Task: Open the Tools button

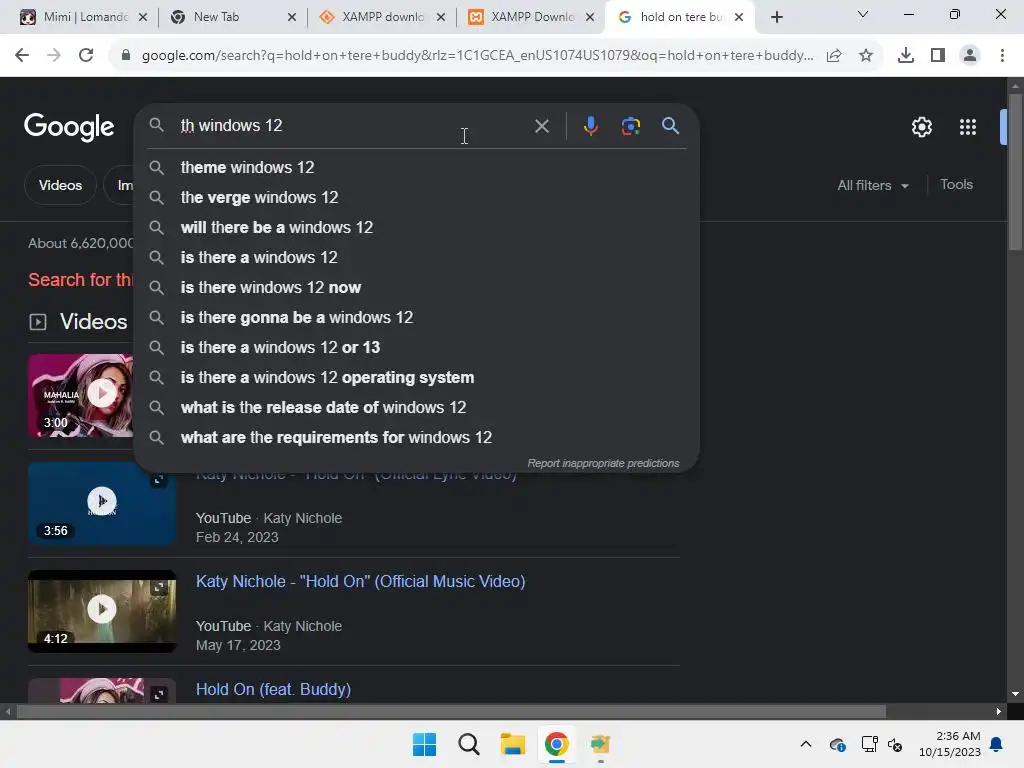Action: point(956,185)
